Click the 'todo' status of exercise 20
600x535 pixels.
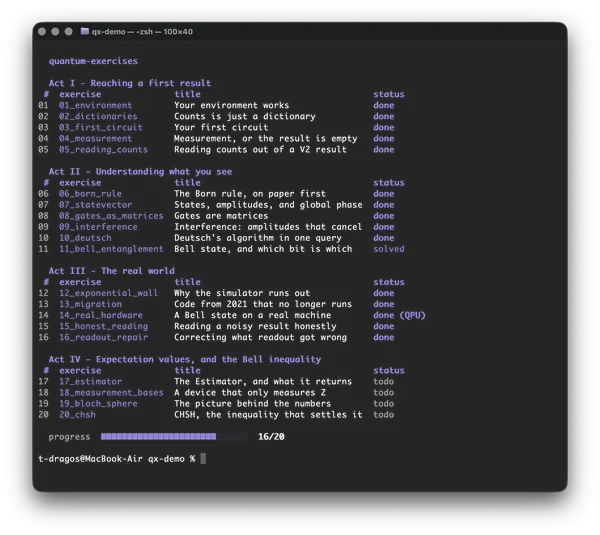383,415
